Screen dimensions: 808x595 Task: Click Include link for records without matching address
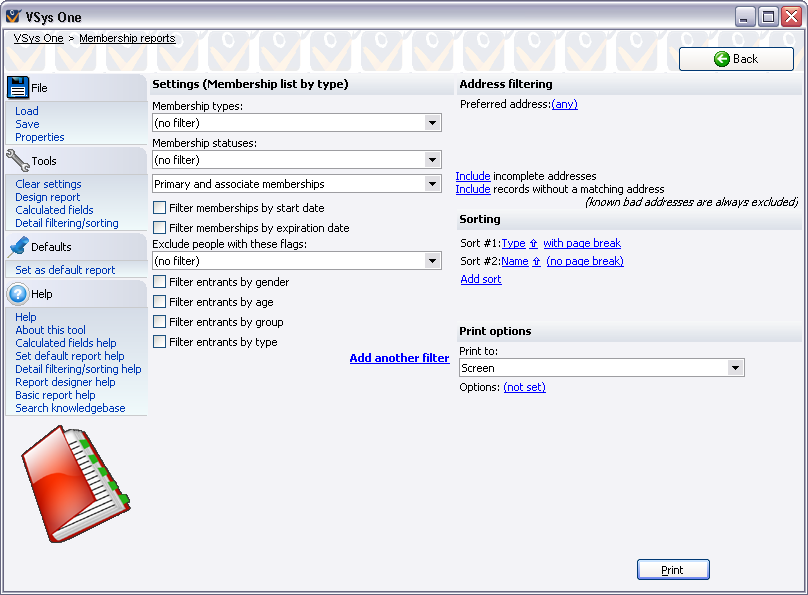pyautogui.click(x=473, y=189)
